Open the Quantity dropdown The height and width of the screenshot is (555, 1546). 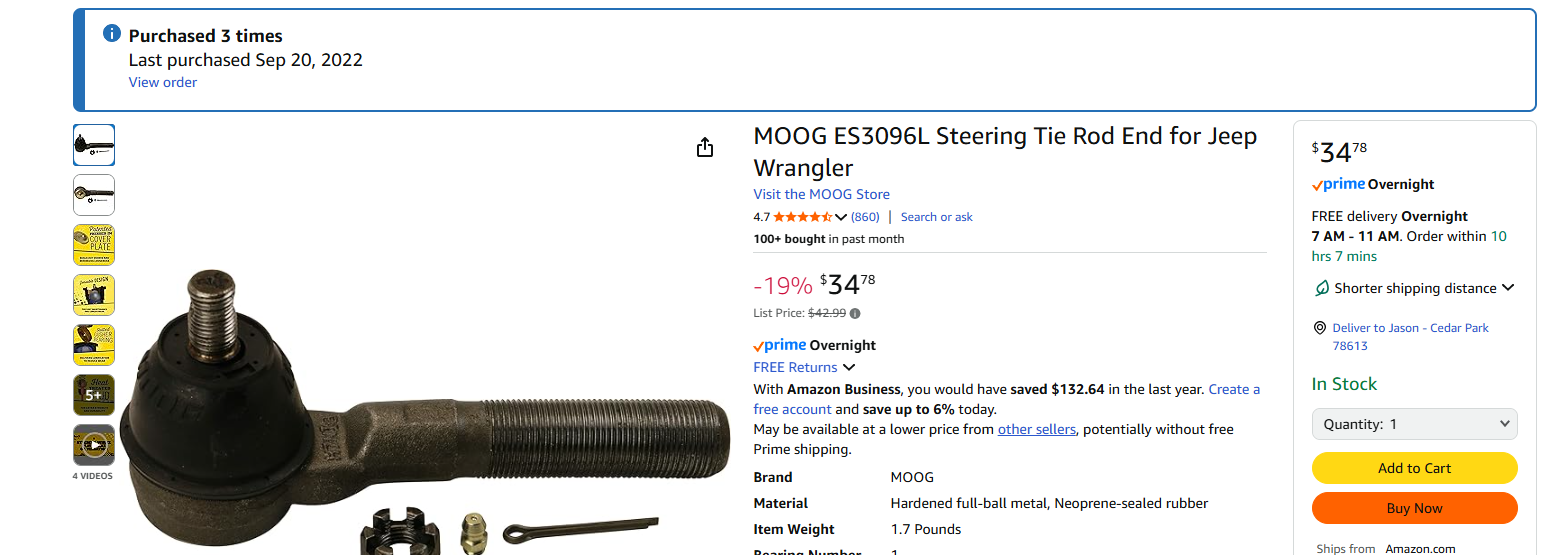tap(1414, 424)
